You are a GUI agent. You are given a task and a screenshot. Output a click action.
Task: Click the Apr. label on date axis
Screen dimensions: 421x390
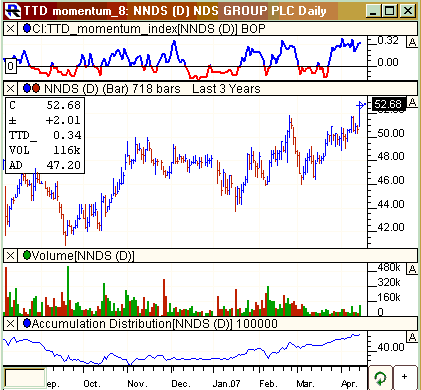point(349,384)
